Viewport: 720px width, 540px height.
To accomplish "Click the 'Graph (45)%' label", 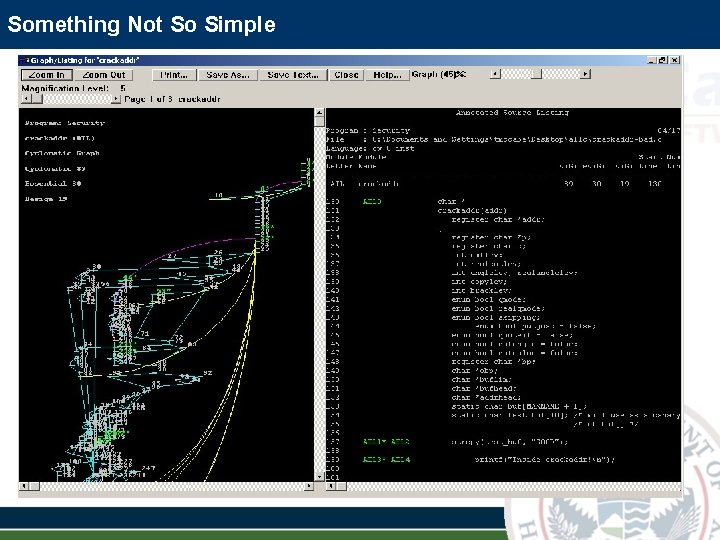I will (439, 74).
